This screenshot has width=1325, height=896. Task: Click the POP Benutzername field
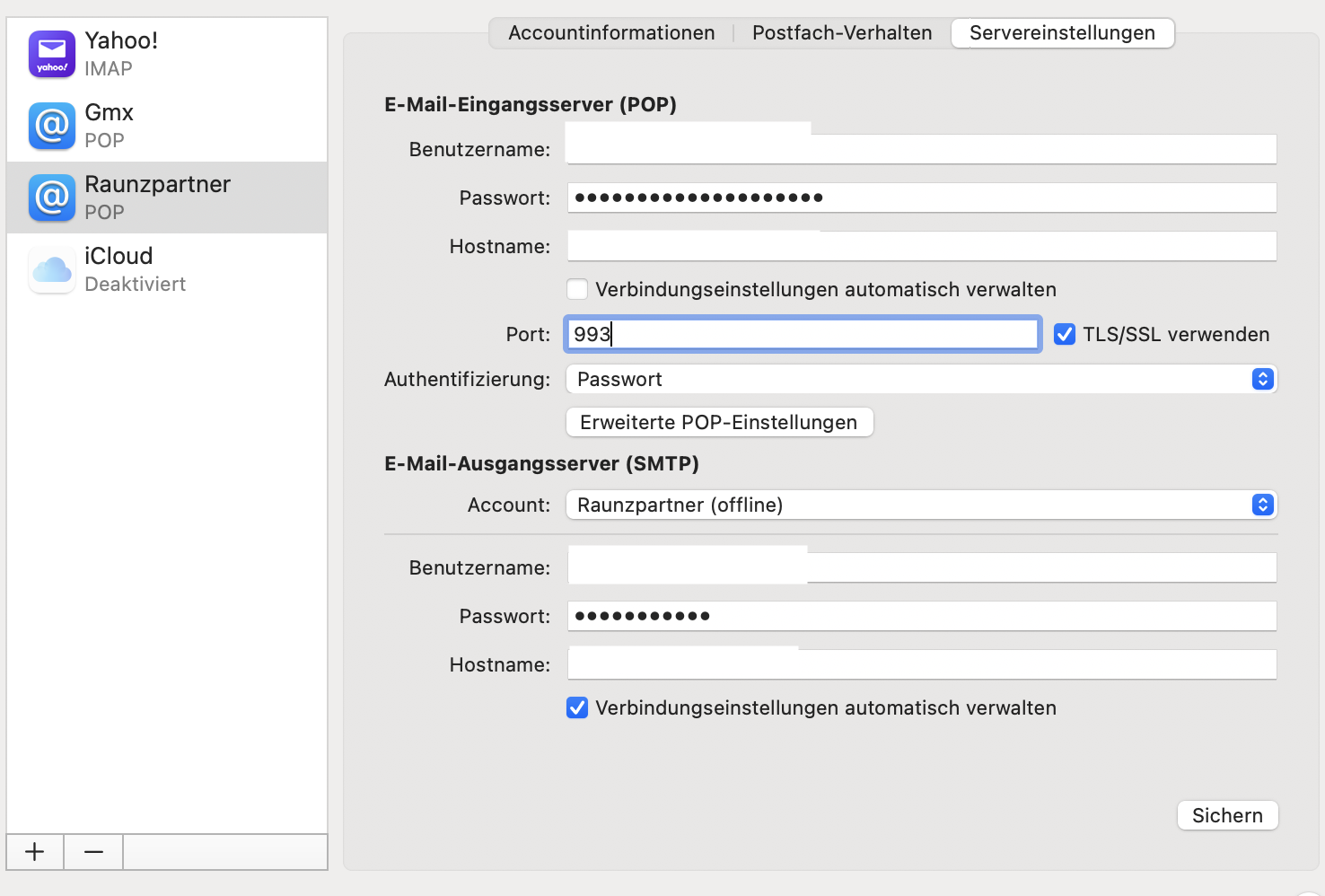coord(921,149)
